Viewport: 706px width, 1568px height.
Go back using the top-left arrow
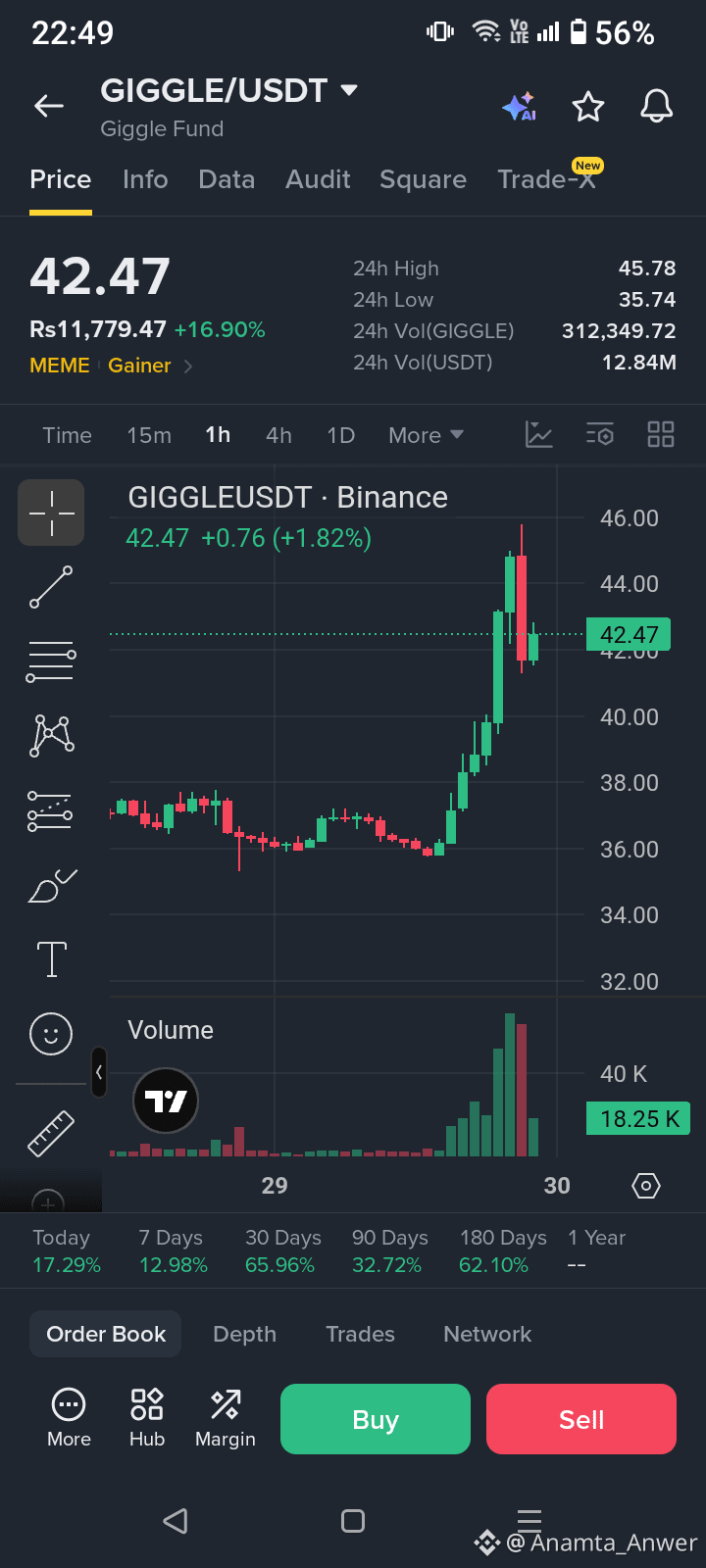pyautogui.click(x=49, y=106)
